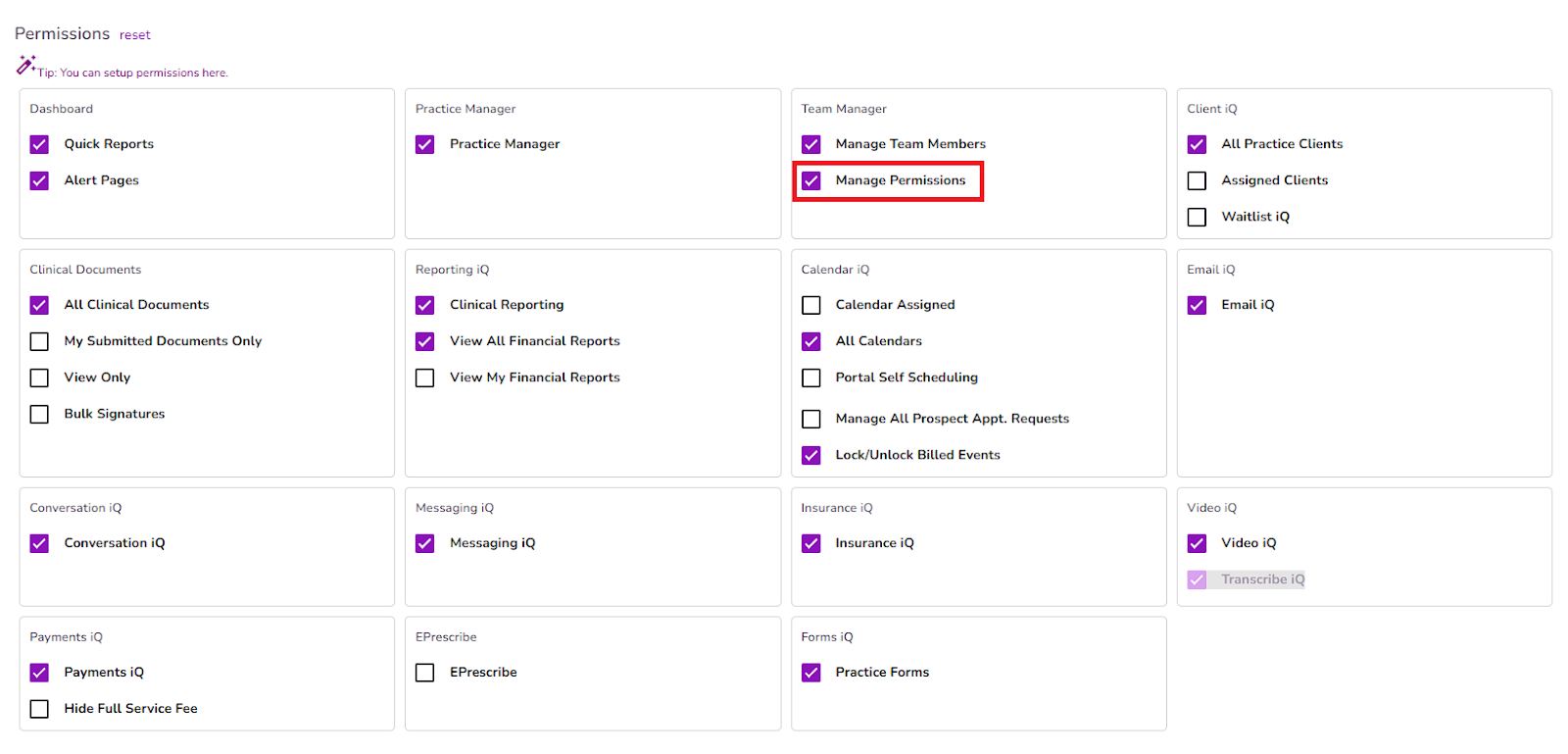Image resolution: width=1568 pixels, height=754 pixels.
Task: Uncheck the Messaging iQ permission checkbox
Action: click(x=424, y=543)
